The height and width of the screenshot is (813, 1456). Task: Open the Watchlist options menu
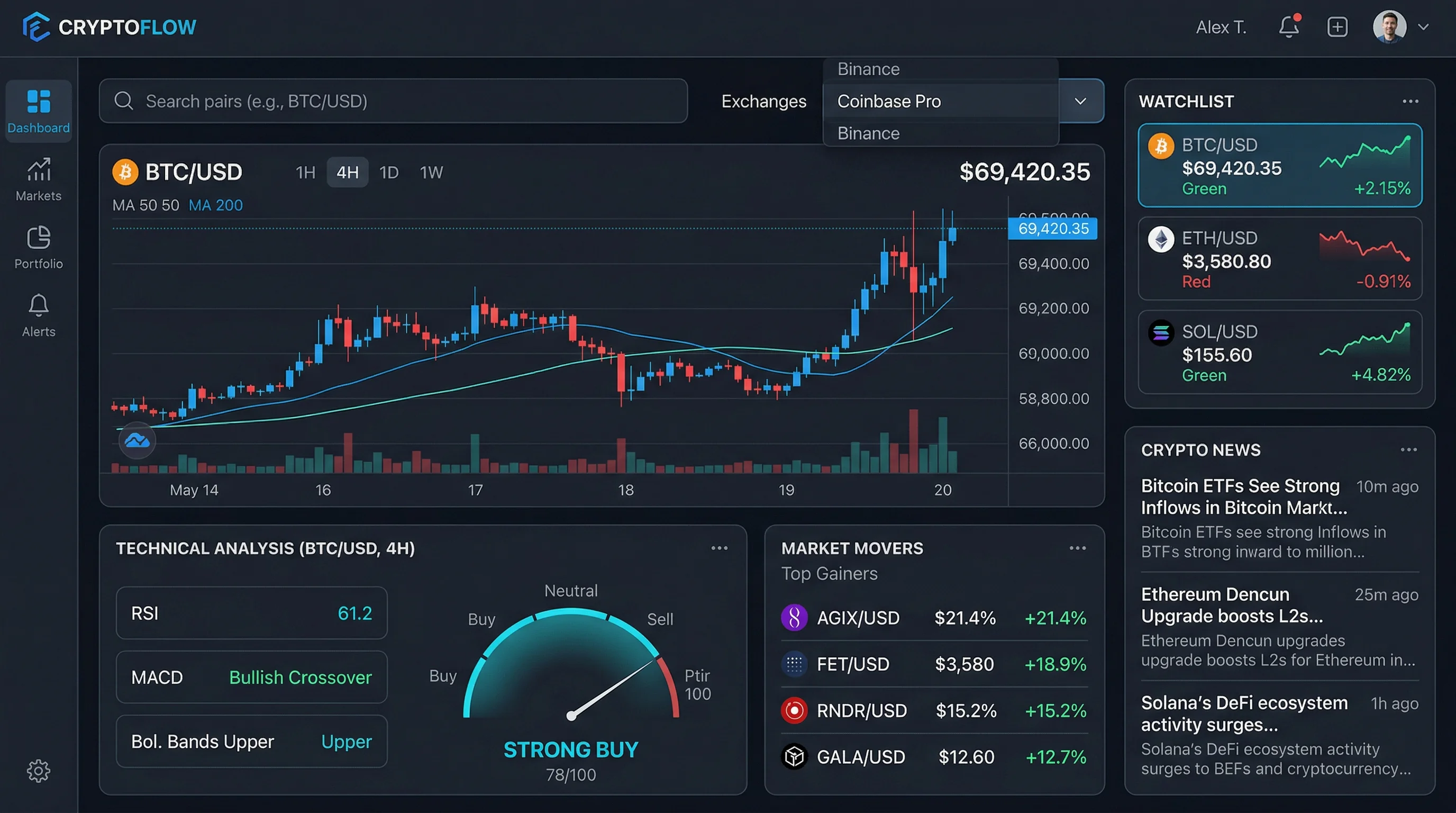(1410, 101)
